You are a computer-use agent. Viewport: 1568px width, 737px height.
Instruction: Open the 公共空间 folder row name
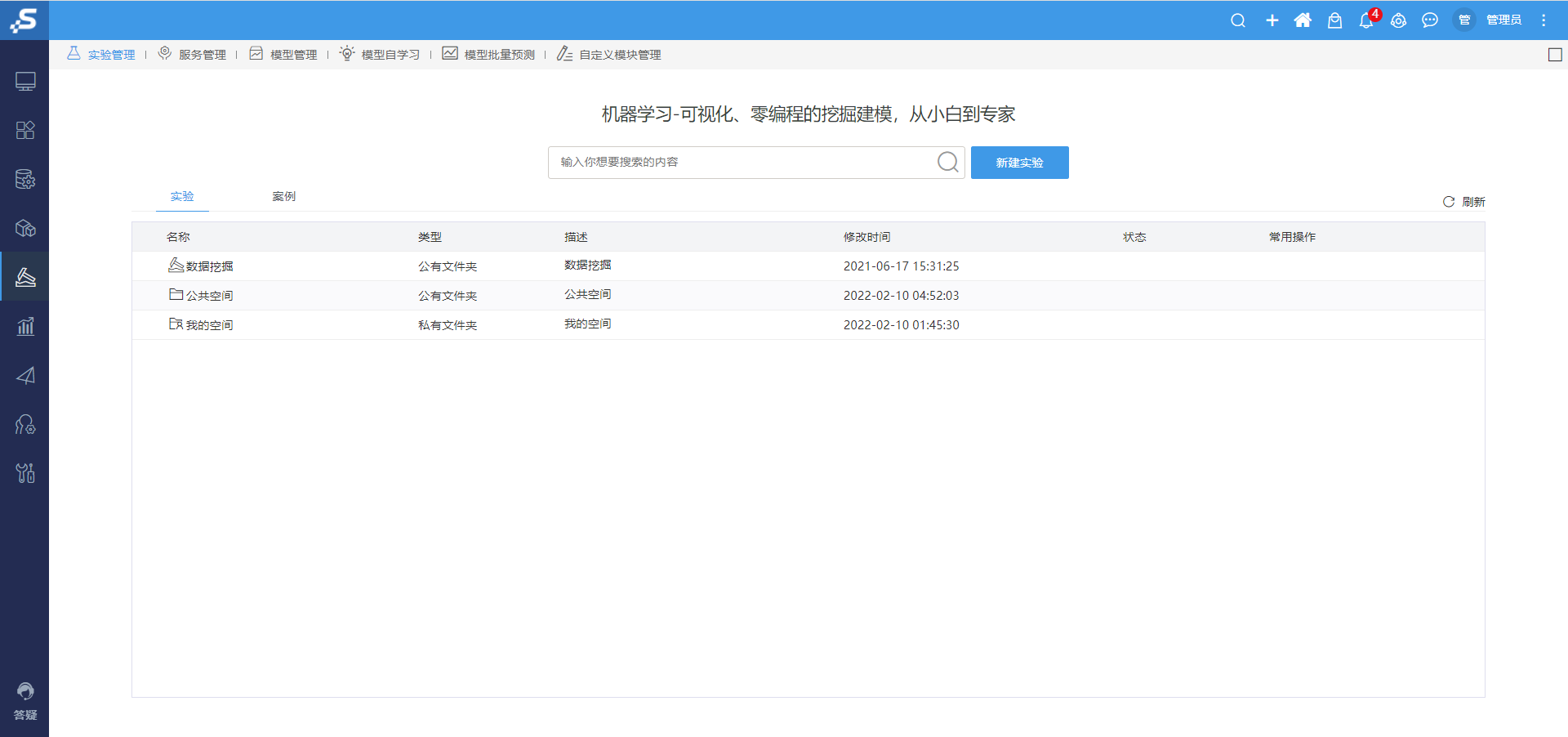(x=210, y=296)
